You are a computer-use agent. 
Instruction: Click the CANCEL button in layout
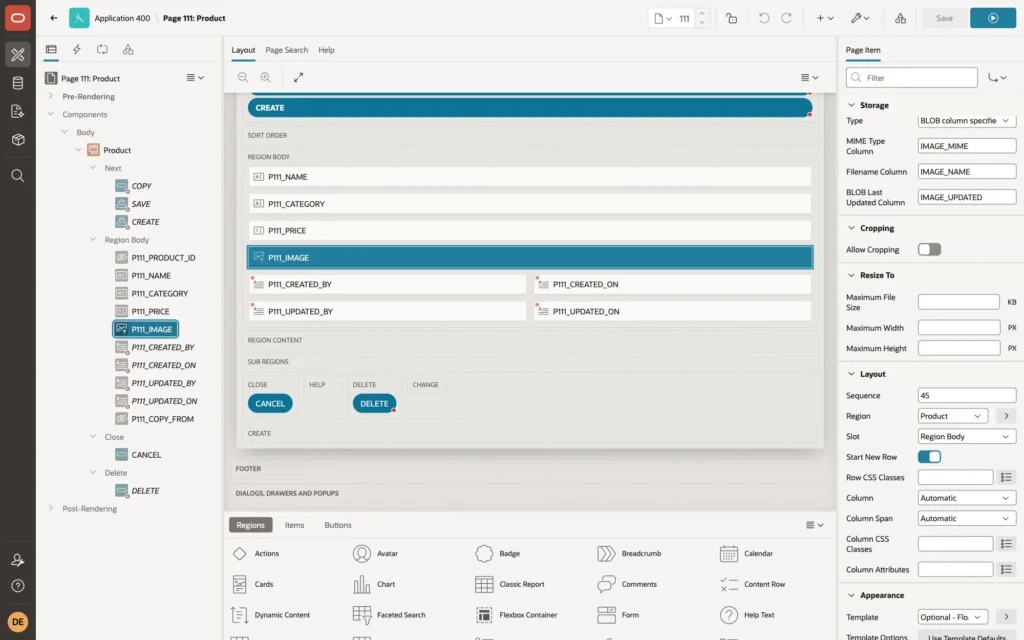270,404
